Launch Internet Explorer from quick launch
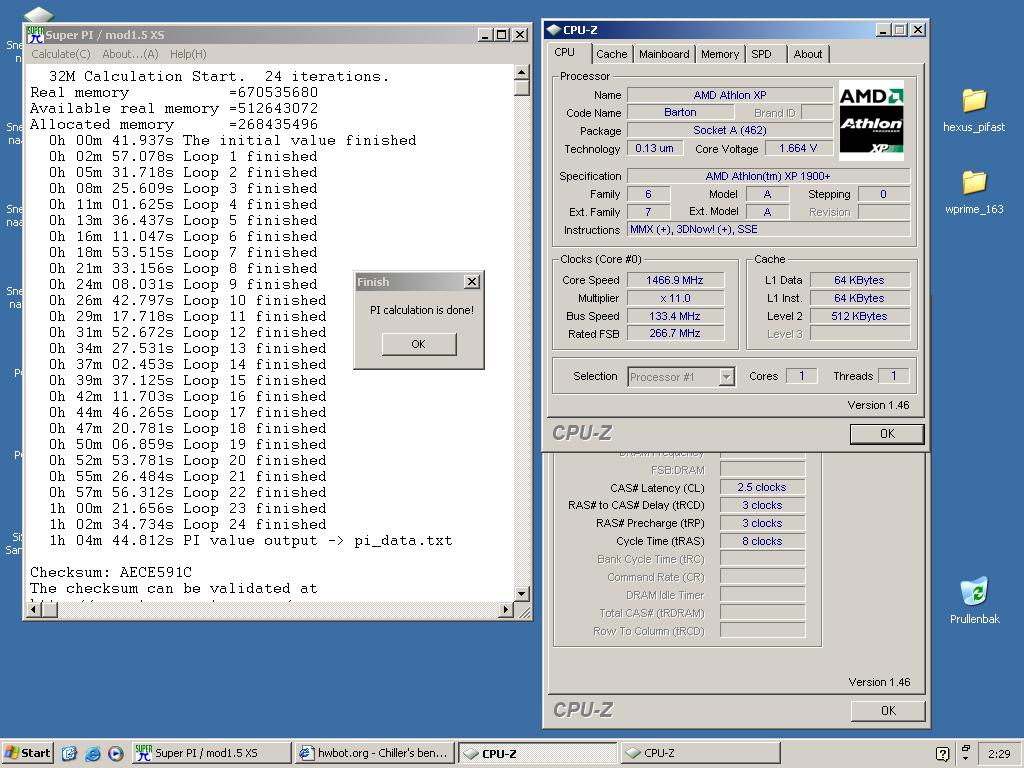The image size is (1024, 768). point(93,753)
